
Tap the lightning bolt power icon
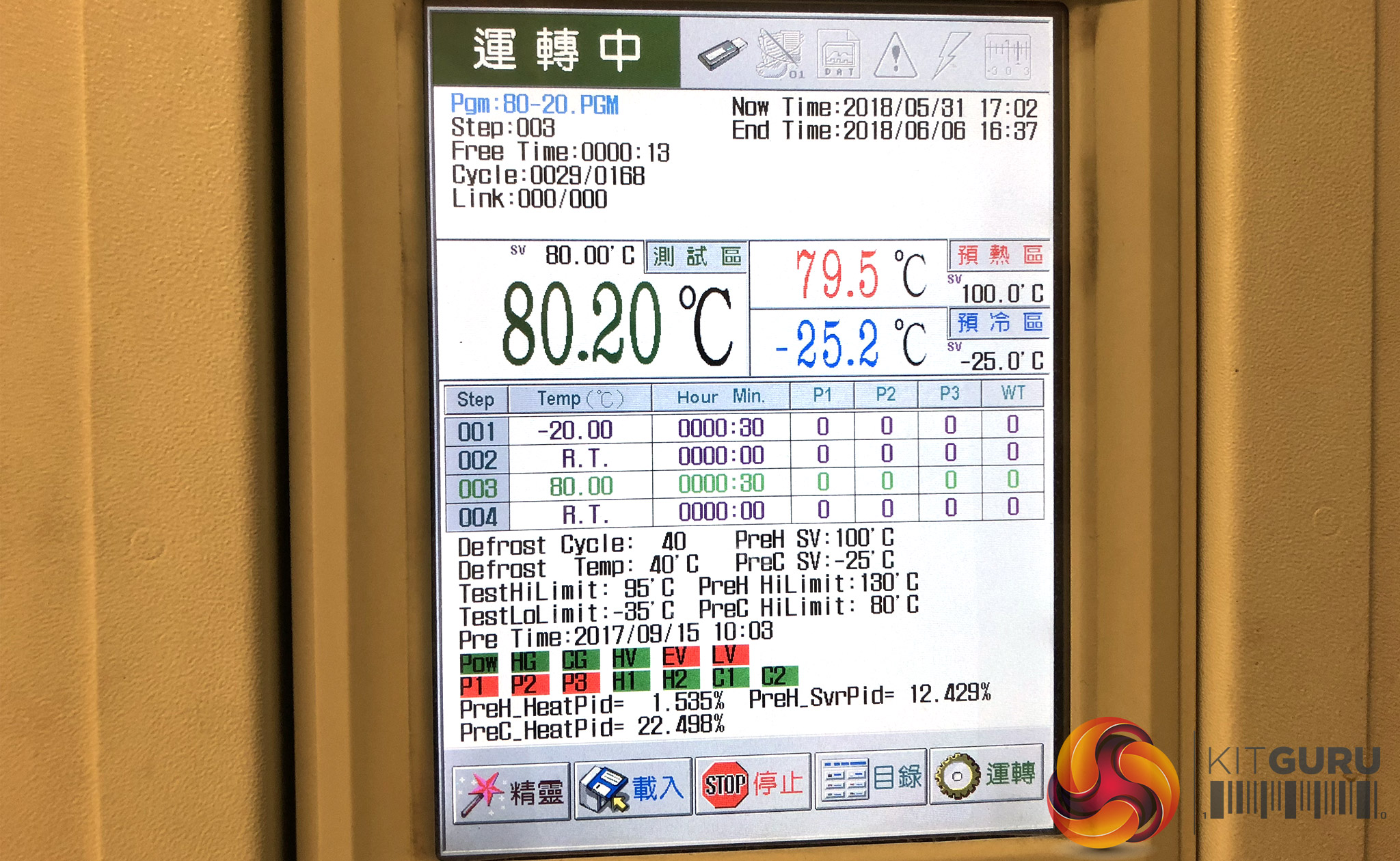[x=951, y=55]
